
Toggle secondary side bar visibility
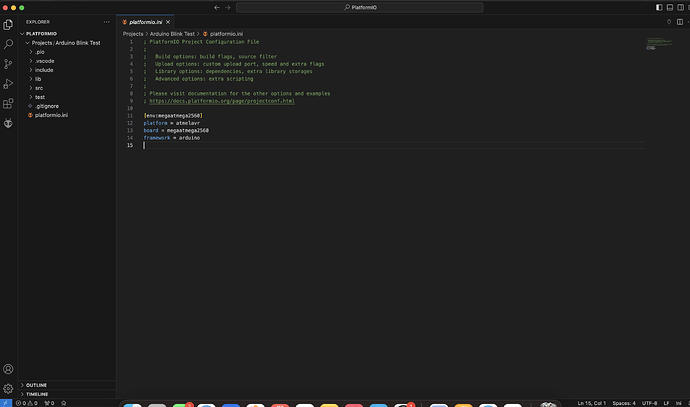point(680,7)
